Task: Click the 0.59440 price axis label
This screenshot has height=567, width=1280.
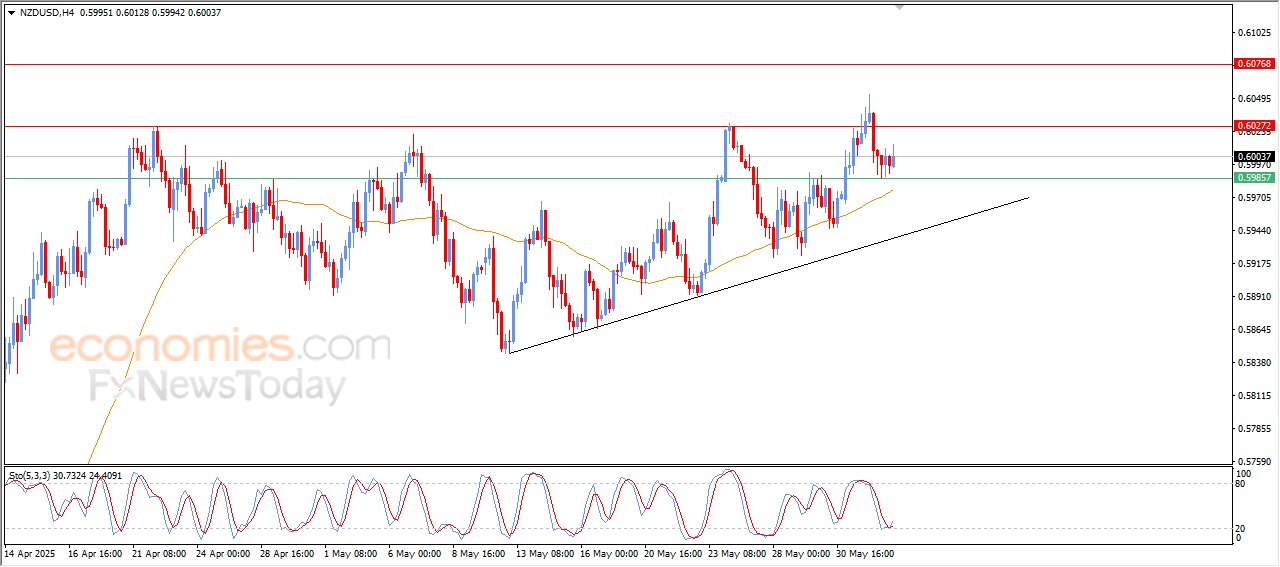Action: click(x=1254, y=230)
